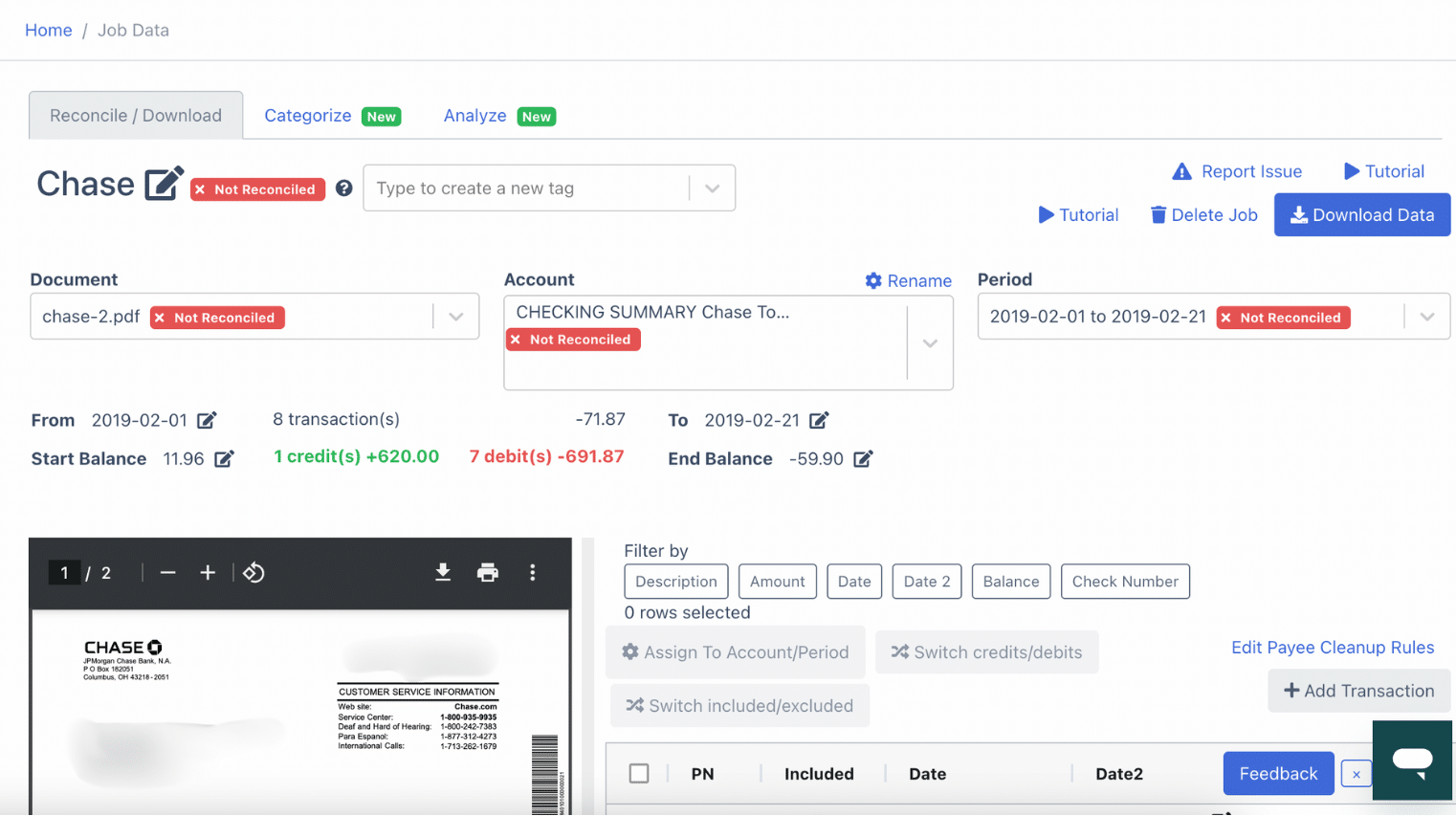Open Edit Payee Cleanup Rules

1333,648
